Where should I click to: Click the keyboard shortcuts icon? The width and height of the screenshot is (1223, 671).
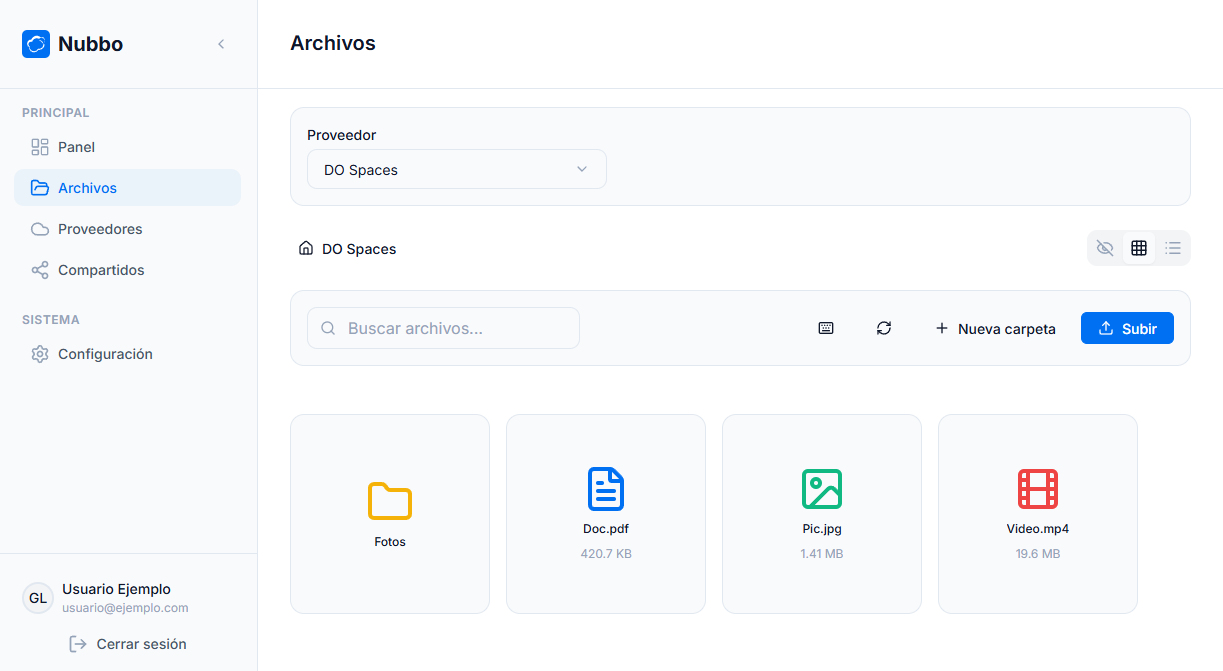pos(826,328)
